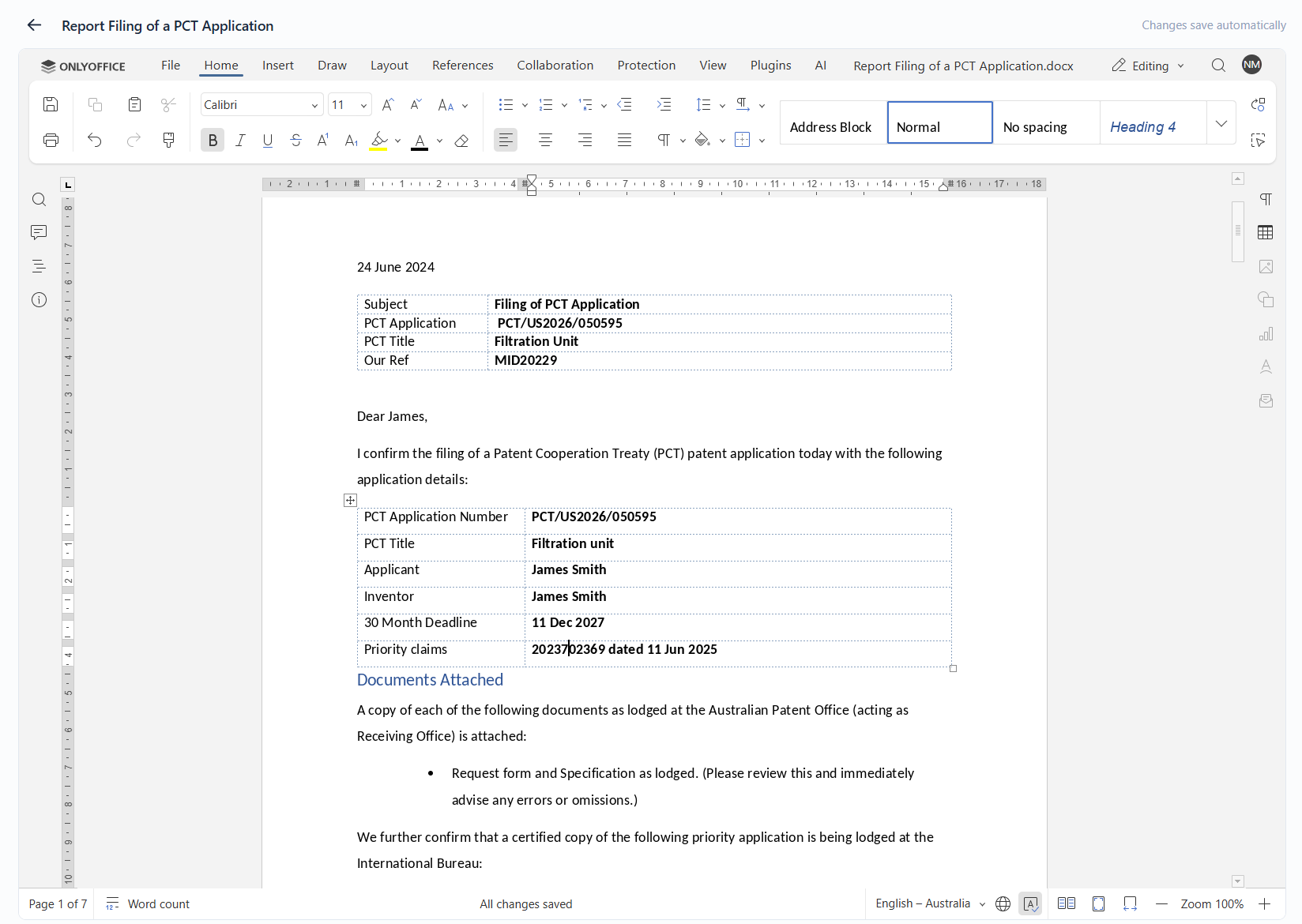
Task: Click the NM user avatar
Action: (1251, 65)
